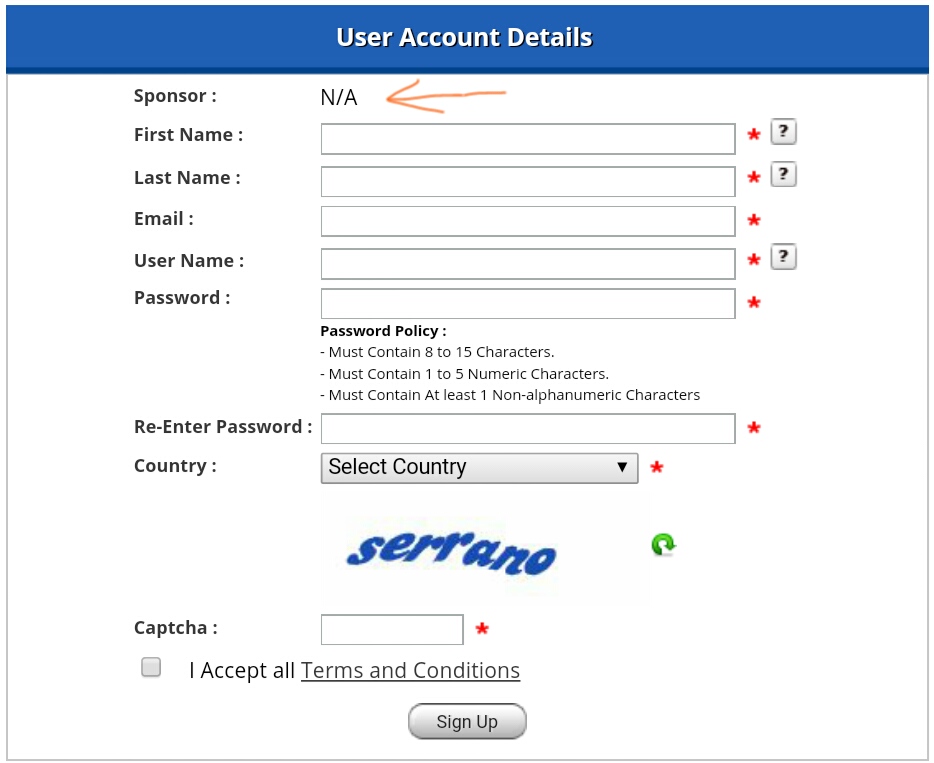The height and width of the screenshot is (763, 934).
Task: Click the N/A sponsor value
Action: click(x=338, y=97)
